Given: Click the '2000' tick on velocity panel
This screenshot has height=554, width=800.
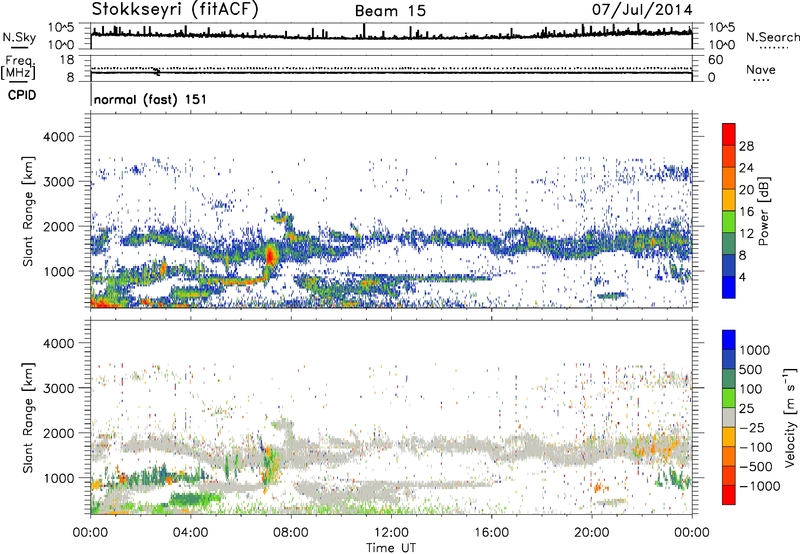Looking at the screenshot, I should 58,433.
